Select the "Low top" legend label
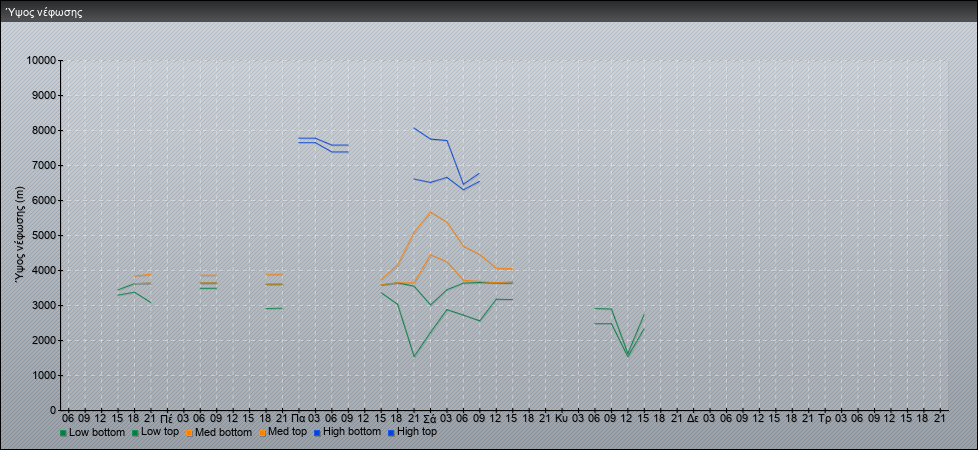Viewport: 978px width, 450px height. point(160,431)
